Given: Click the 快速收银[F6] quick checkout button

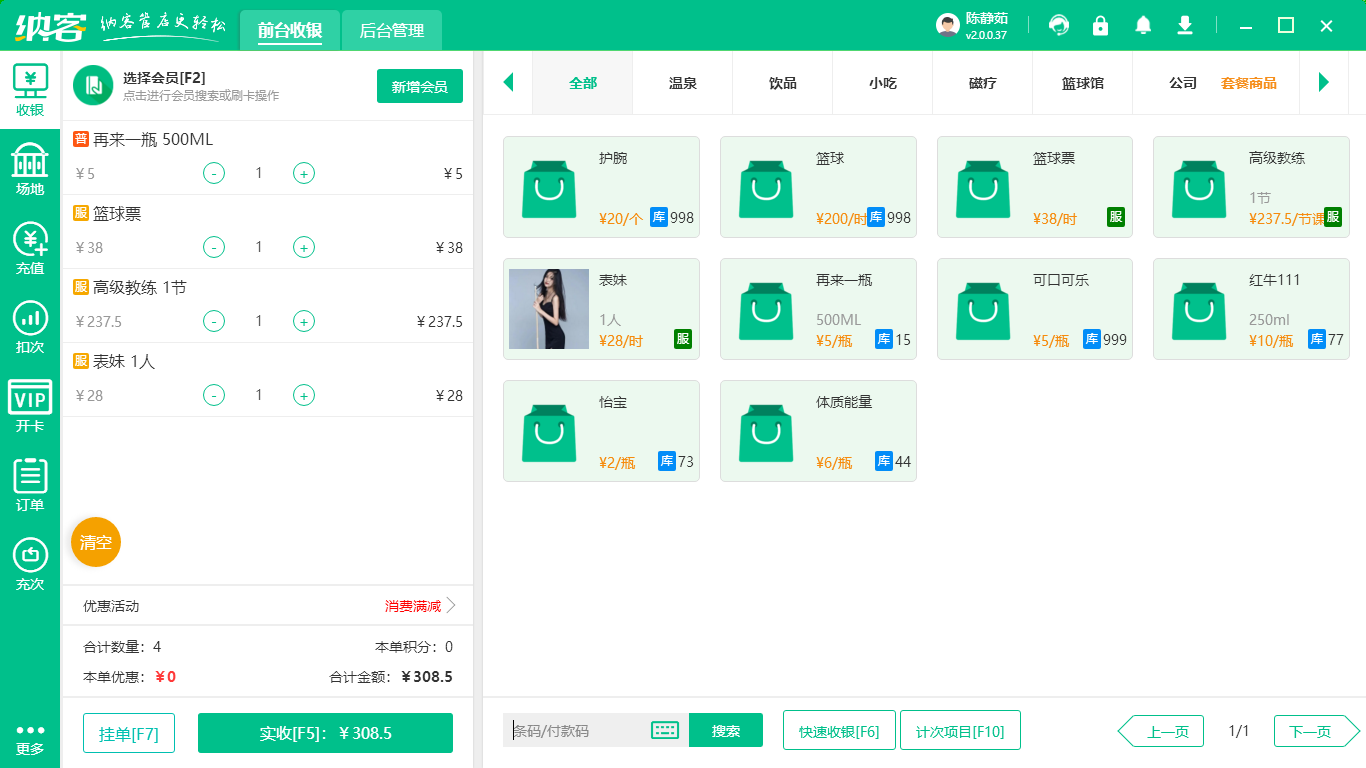Looking at the screenshot, I should click(839, 730).
